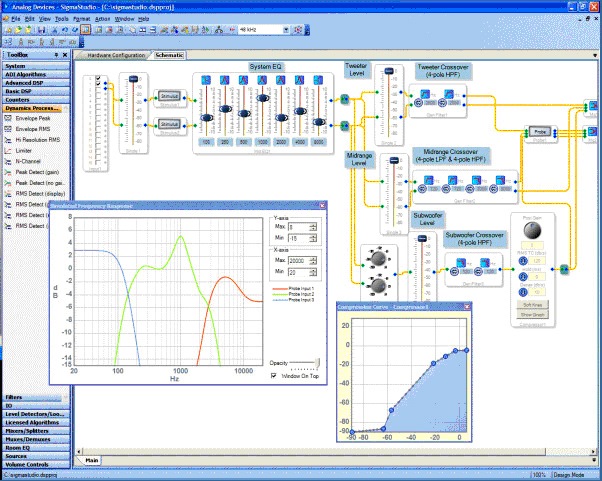Click first filter icon in Tweeter Crossover block

[425, 94]
